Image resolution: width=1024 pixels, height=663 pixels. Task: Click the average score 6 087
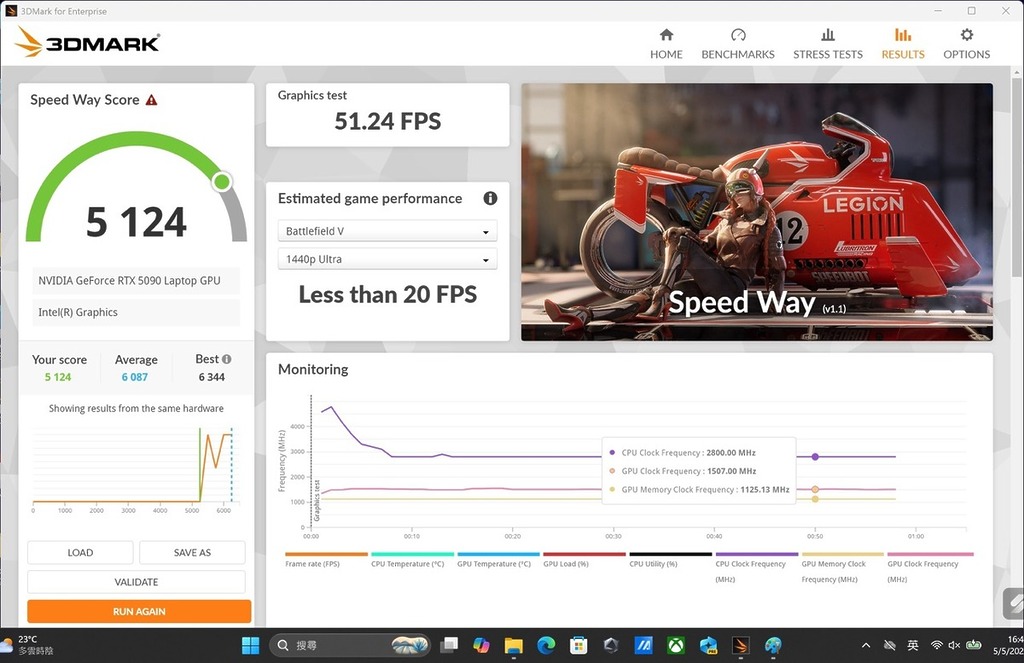pos(135,377)
